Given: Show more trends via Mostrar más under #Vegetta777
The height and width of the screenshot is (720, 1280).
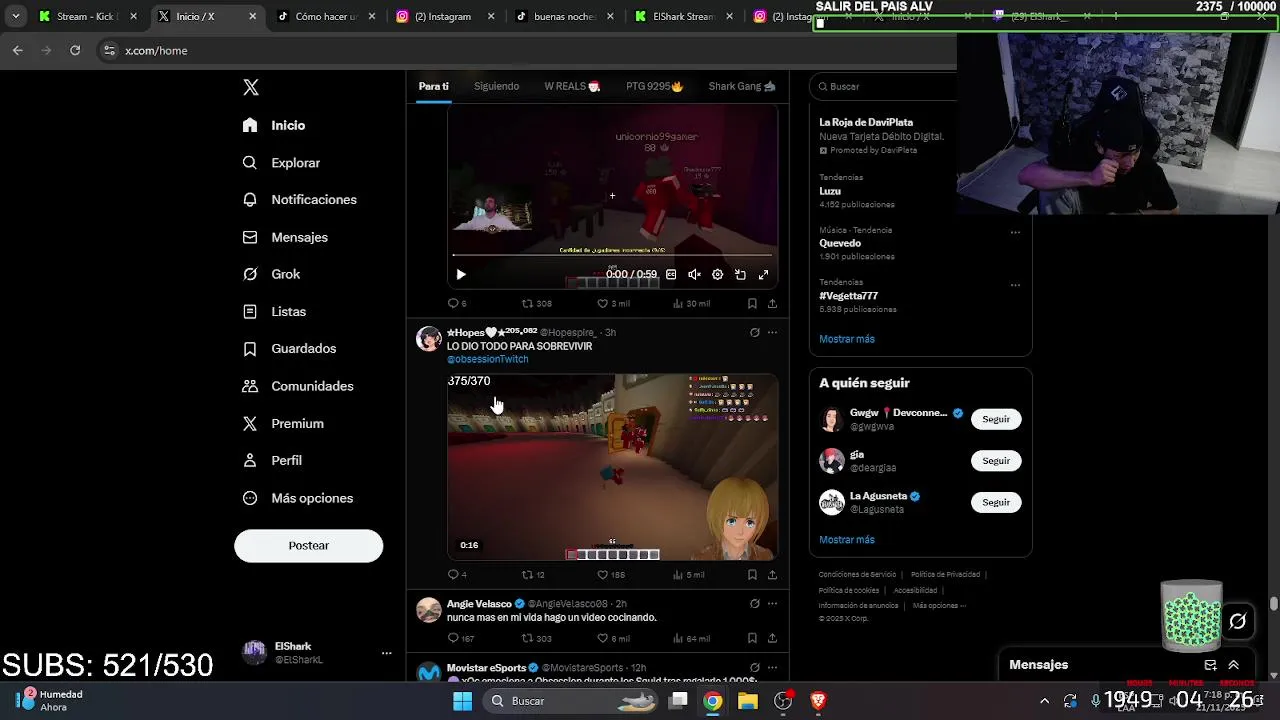Looking at the screenshot, I should coord(847,339).
